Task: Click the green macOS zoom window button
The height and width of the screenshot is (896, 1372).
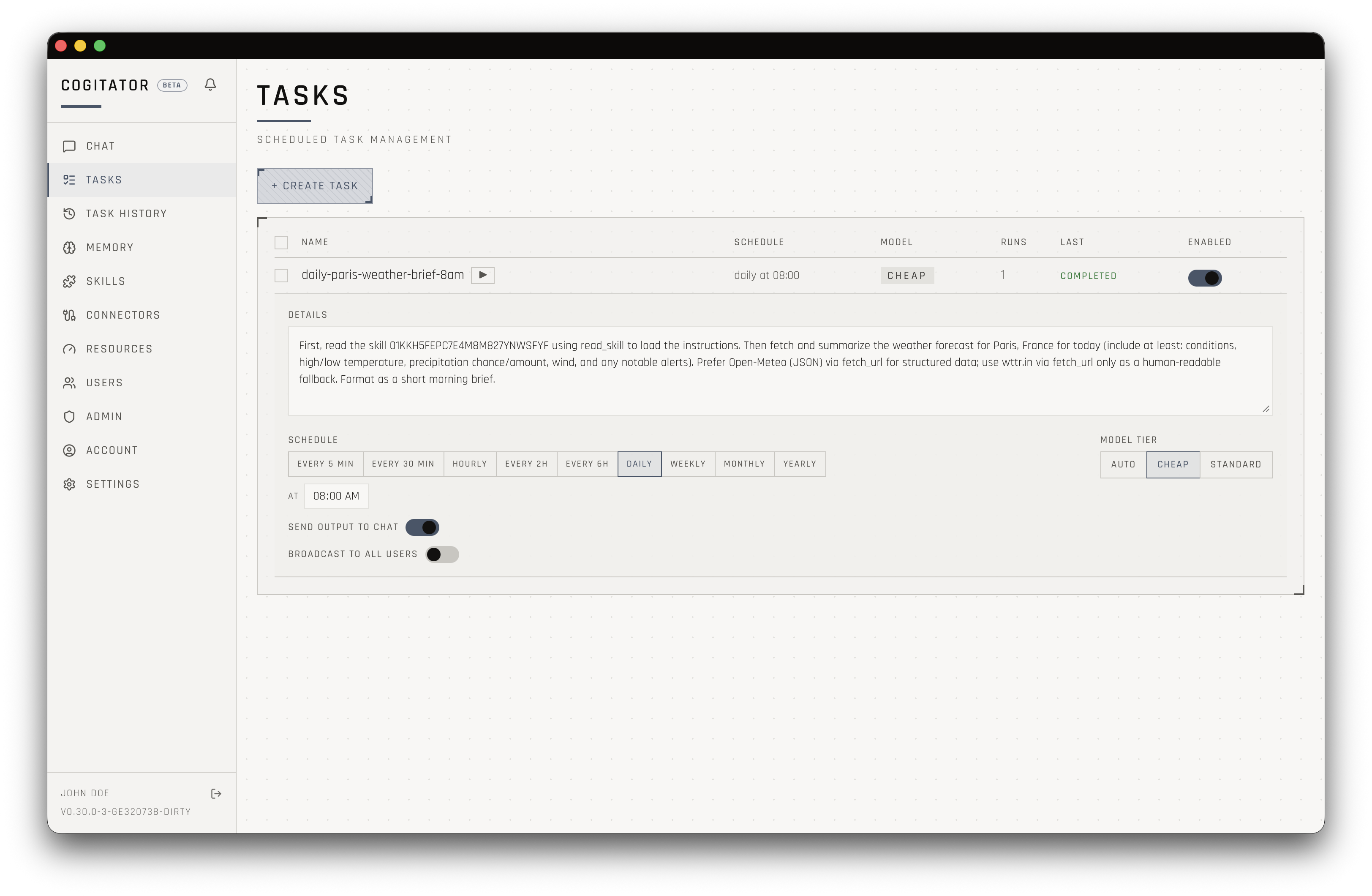Action: pyautogui.click(x=100, y=46)
